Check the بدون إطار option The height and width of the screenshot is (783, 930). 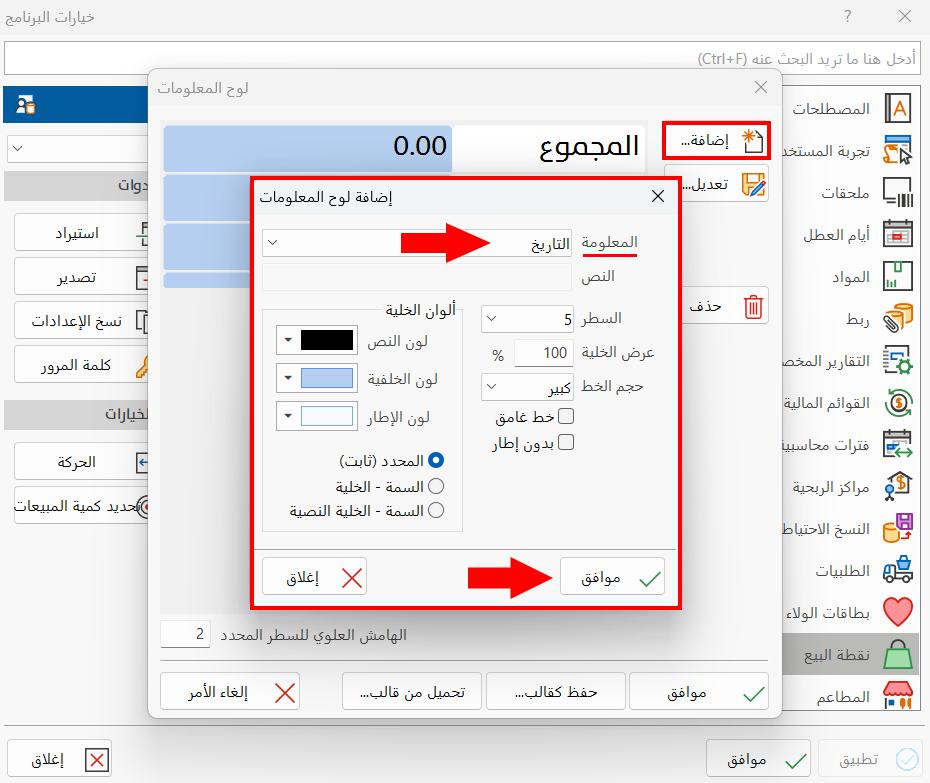coord(566,441)
